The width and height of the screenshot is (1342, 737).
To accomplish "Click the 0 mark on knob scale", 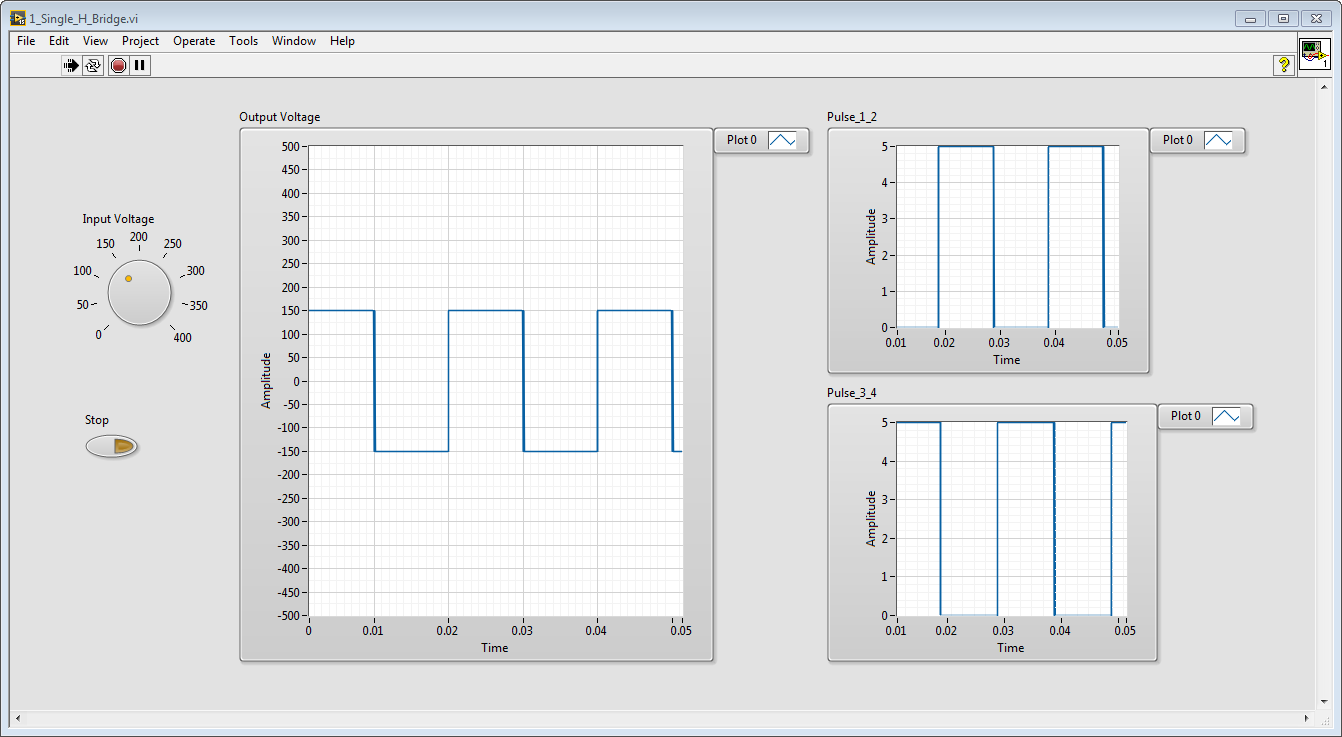I will click(x=98, y=335).
